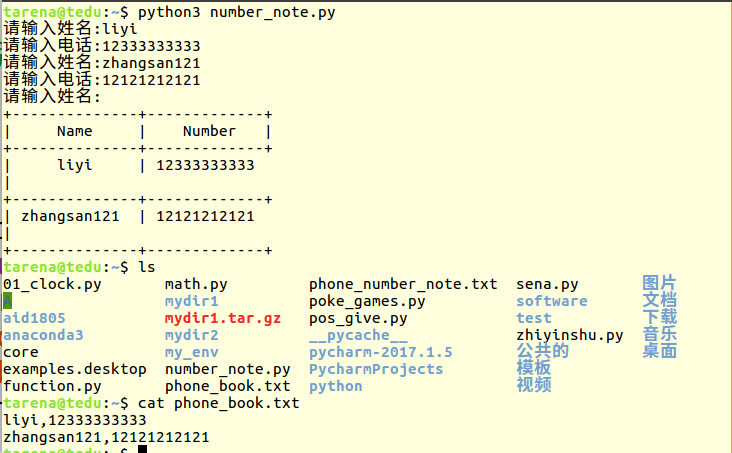Click the mydir1 directory name
The width and height of the screenshot is (732, 453).
click(192, 301)
